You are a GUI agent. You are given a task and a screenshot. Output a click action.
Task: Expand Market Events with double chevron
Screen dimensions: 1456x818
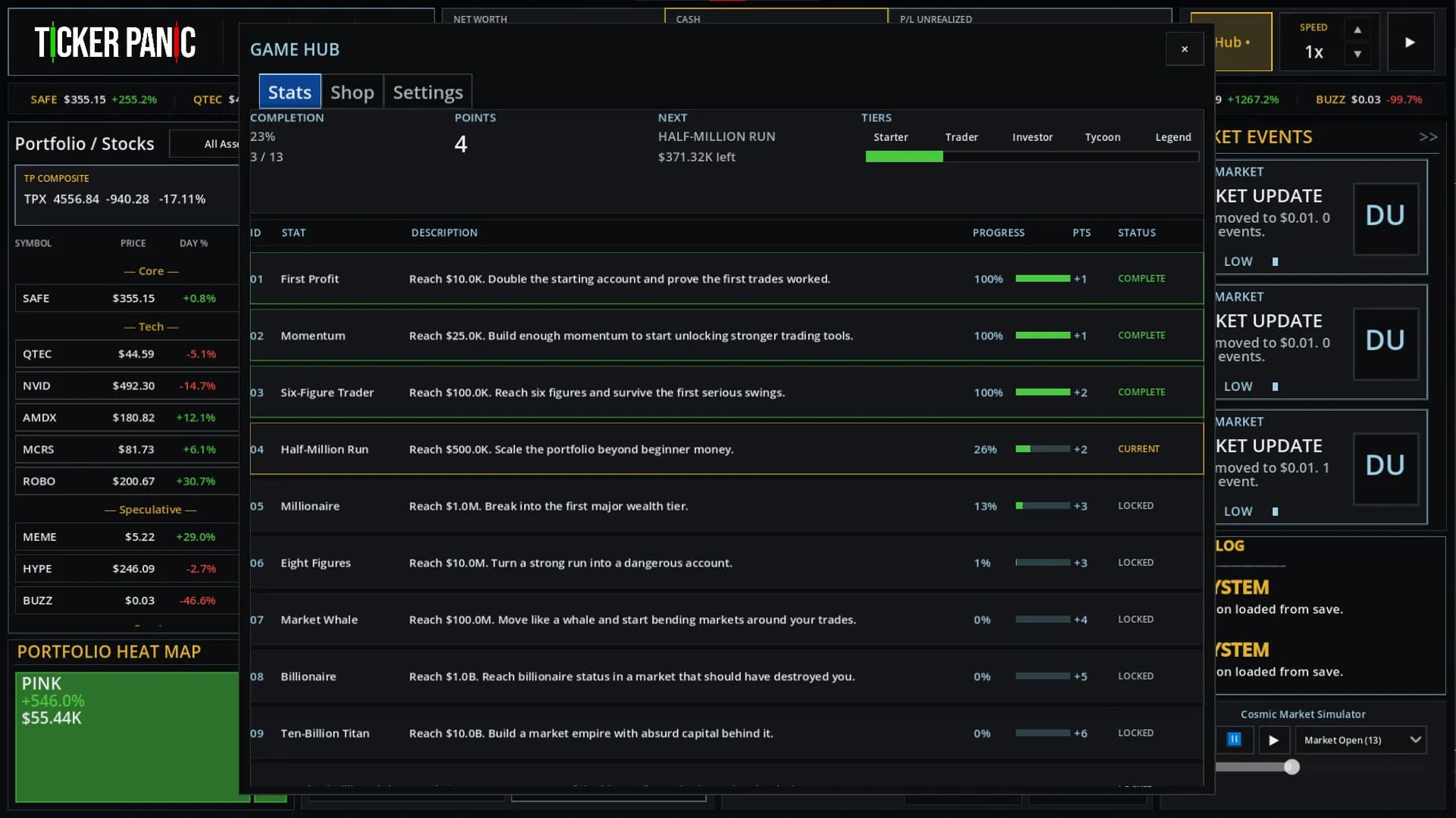click(x=1428, y=137)
